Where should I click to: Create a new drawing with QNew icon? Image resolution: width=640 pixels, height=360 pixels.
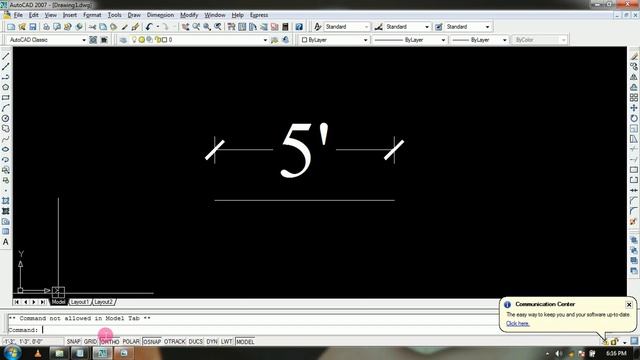click(11, 27)
